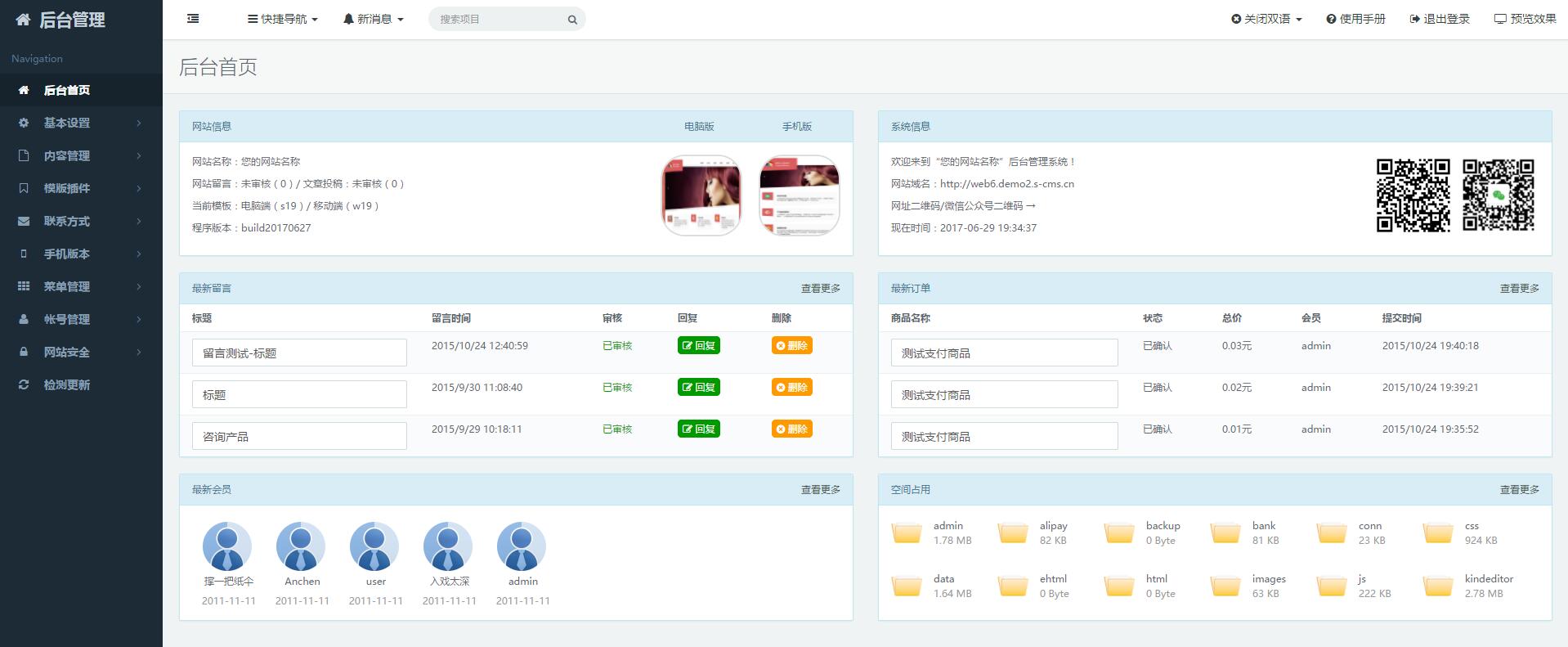Toggle the 关闭双语 bilingual switch
The image size is (1568, 647).
tap(1266, 19)
